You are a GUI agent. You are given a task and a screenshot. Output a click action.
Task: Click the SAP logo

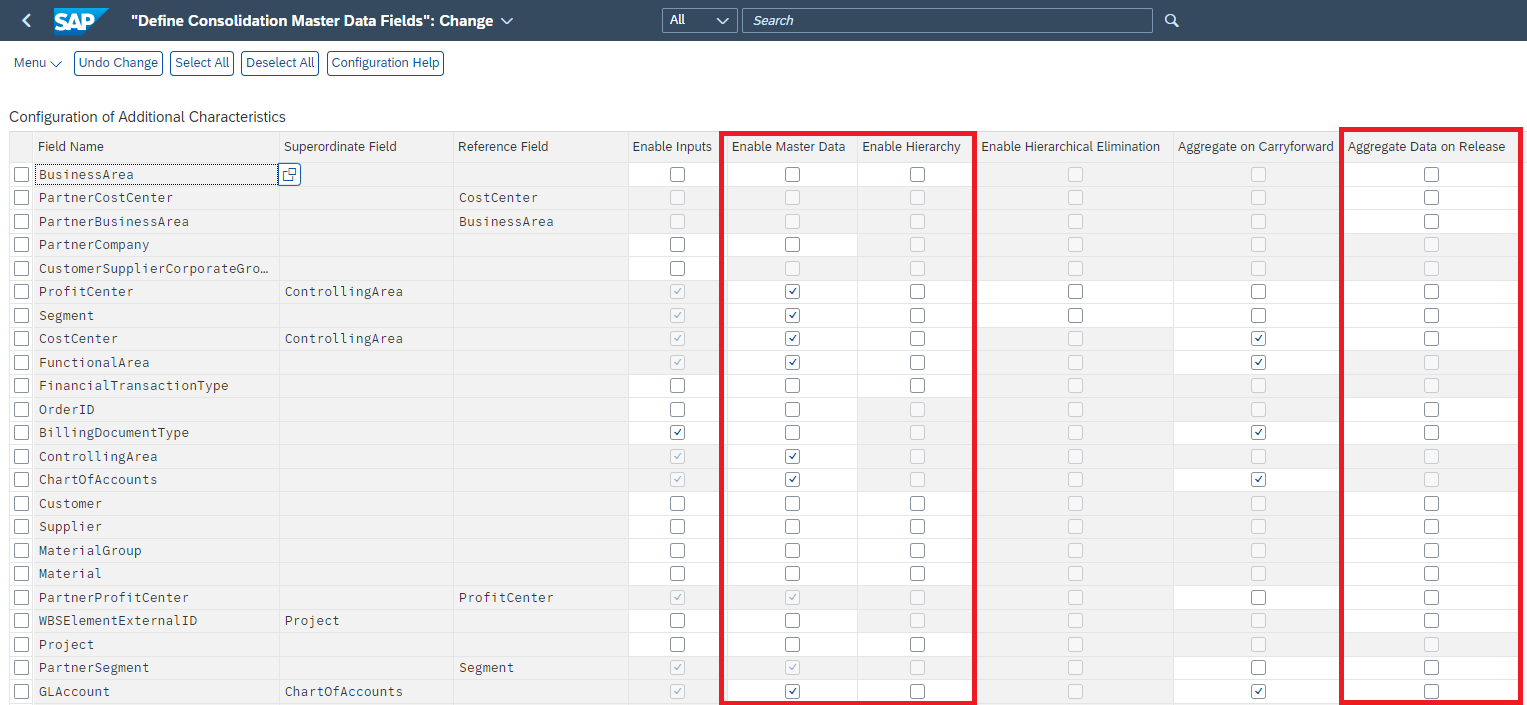pyautogui.click(x=80, y=20)
